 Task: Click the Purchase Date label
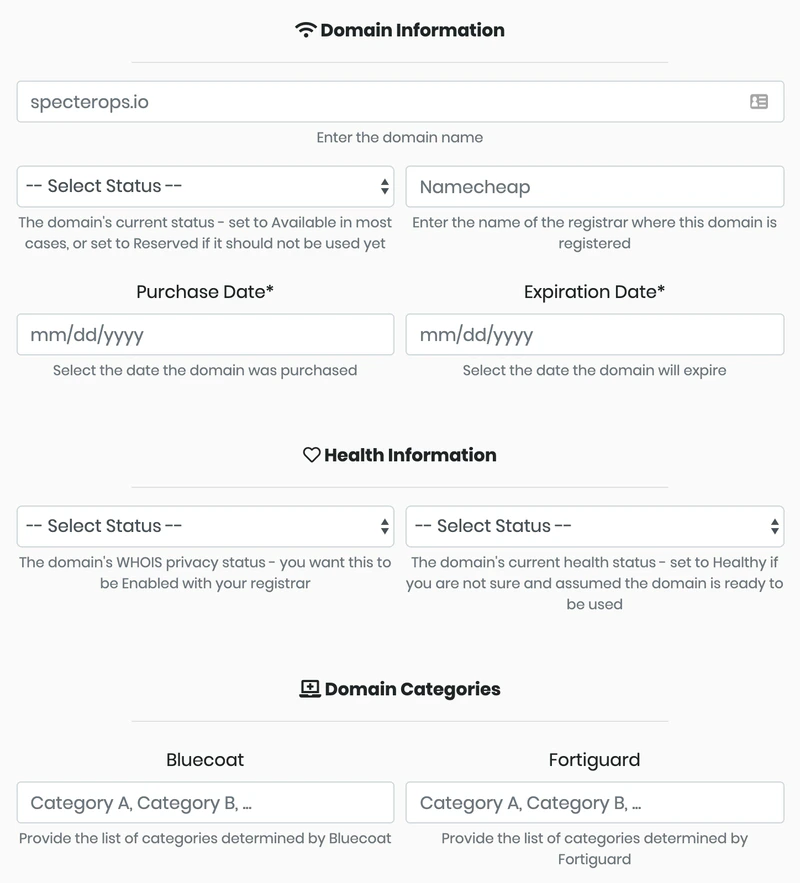point(205,292)
